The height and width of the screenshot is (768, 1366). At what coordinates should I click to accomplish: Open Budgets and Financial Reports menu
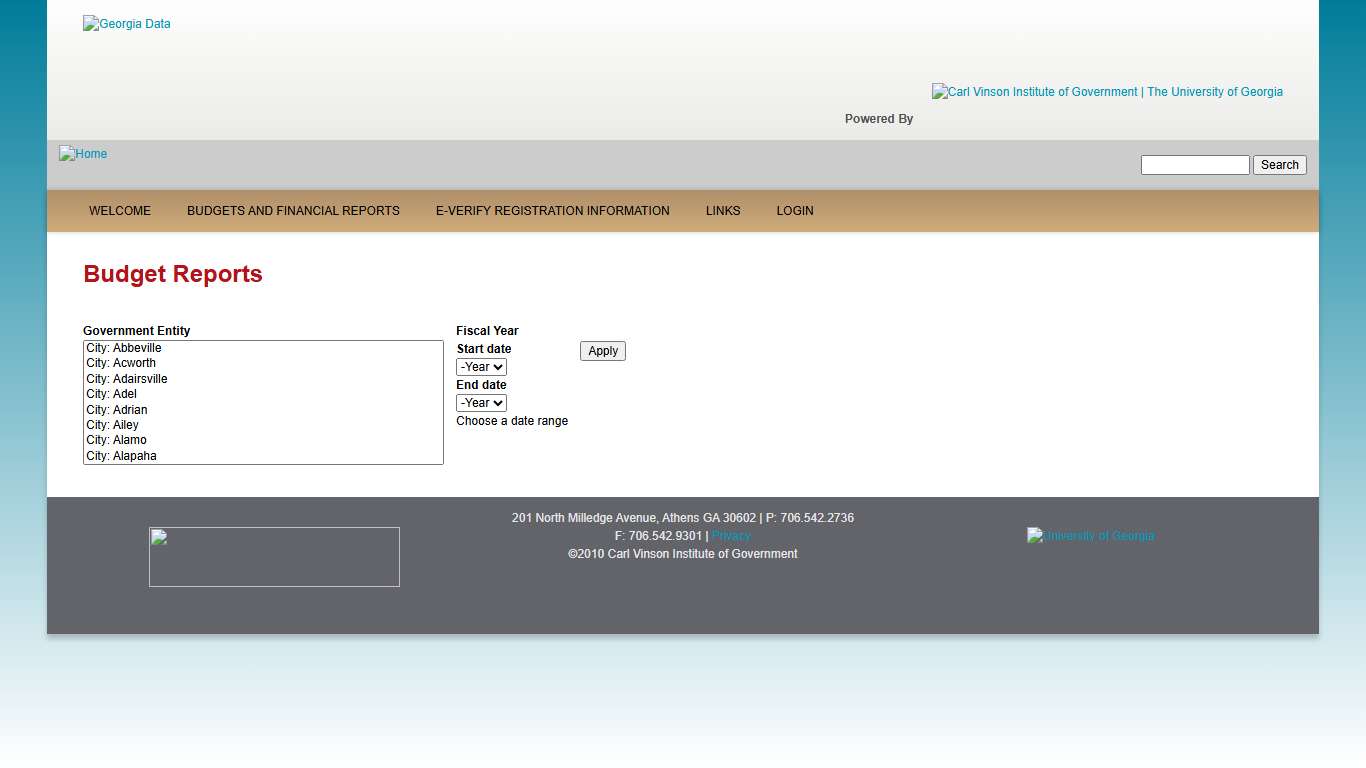point(293,211)
